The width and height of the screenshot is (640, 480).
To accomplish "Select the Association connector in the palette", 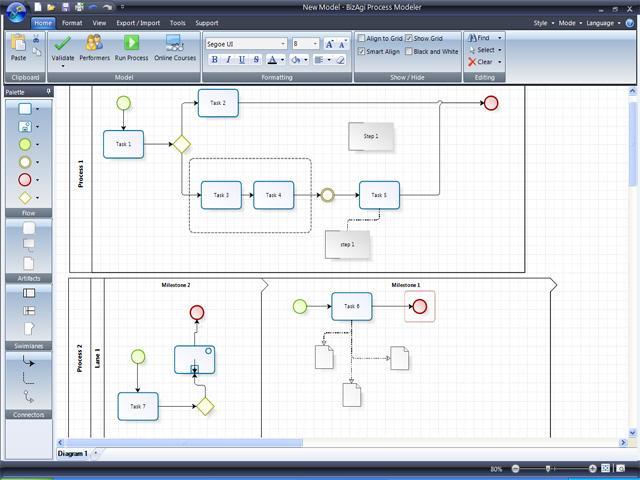I will tap(28, 378).
